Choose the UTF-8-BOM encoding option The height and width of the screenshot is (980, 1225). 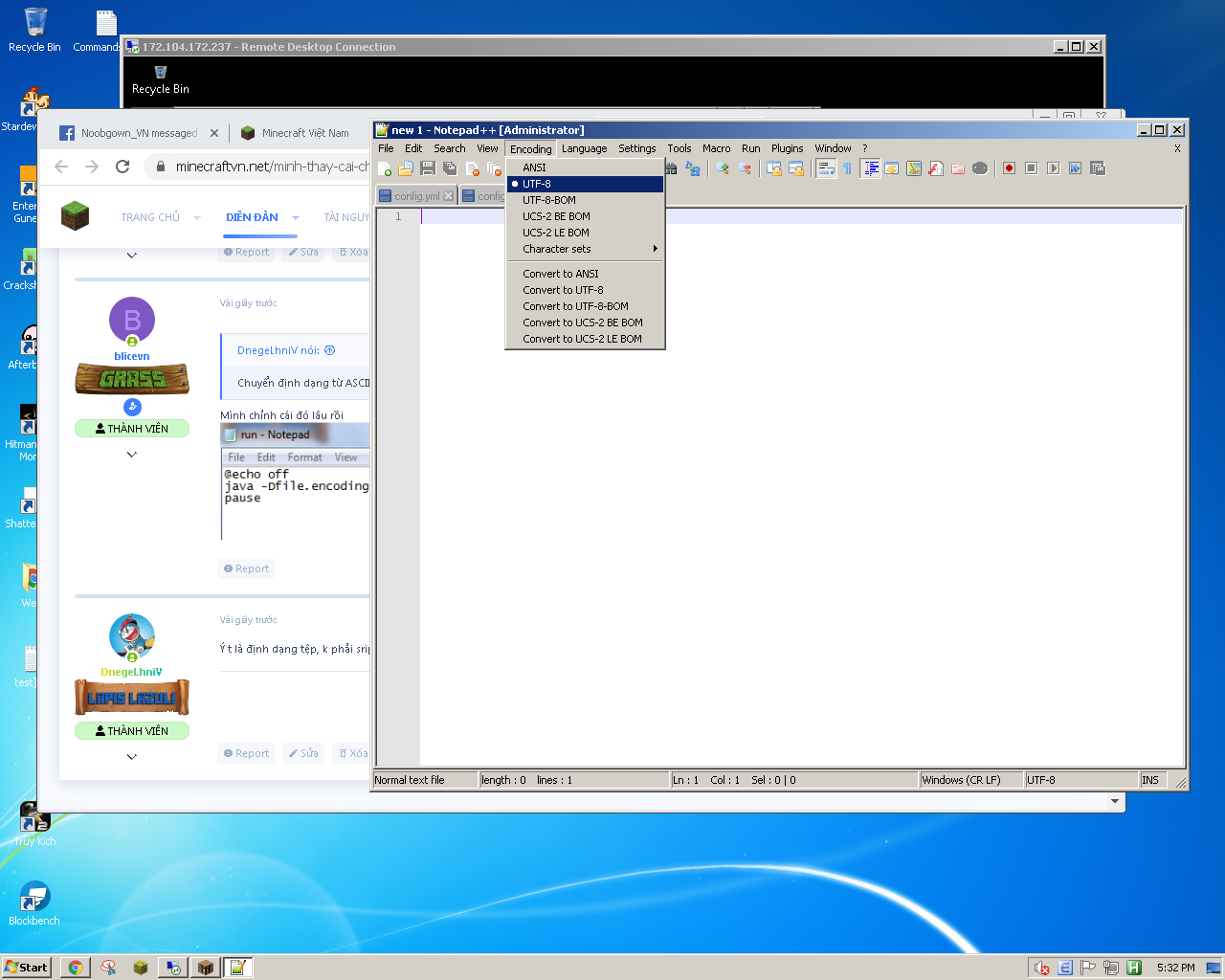tap(549, 200)
